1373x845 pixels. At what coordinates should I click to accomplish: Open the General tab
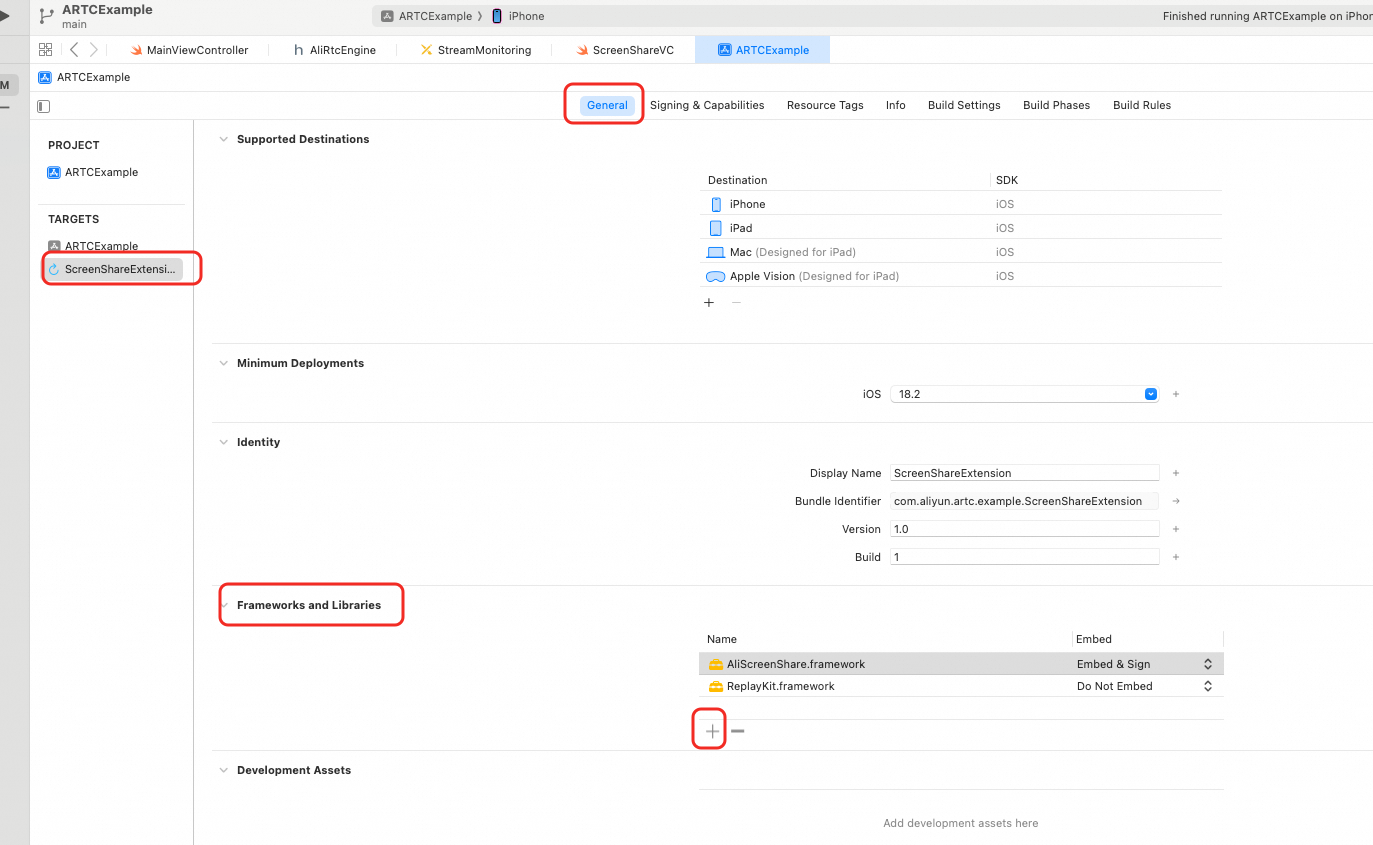point(607,105)
